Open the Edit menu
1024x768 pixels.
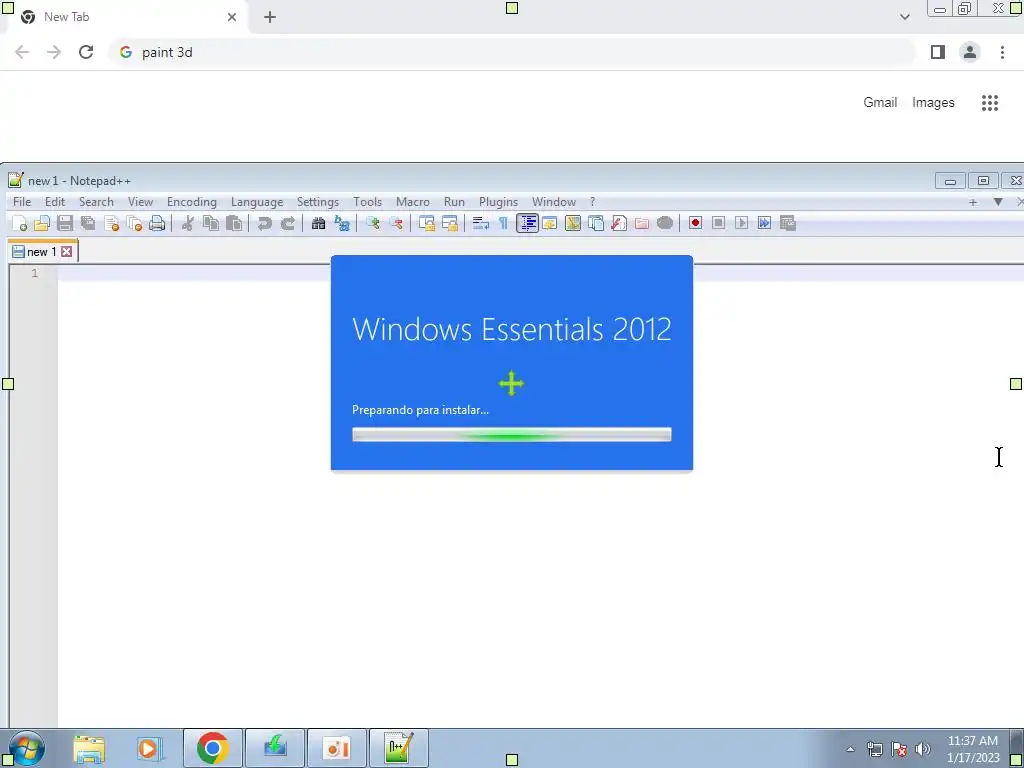click(55, 202)
